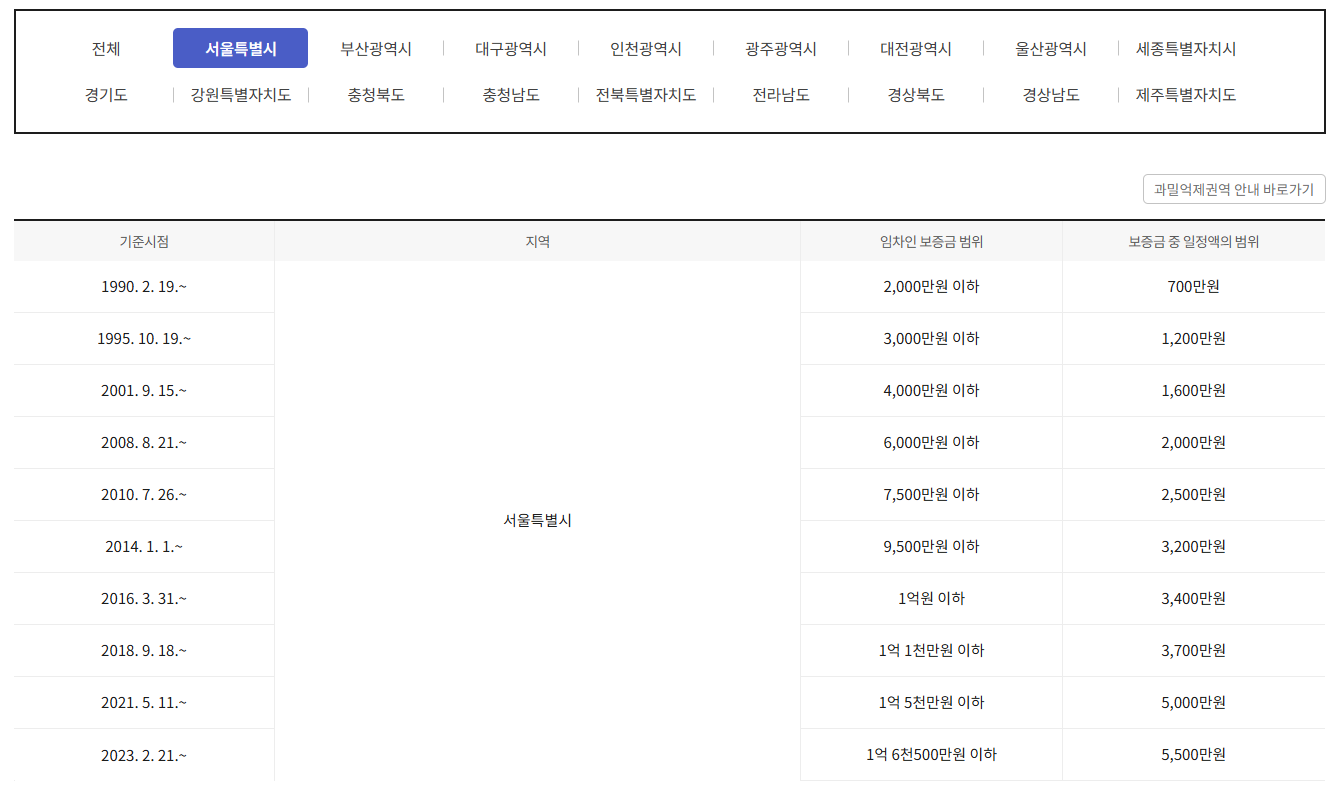Click the 2,000만원 amount cell

tap(1194, 443)
